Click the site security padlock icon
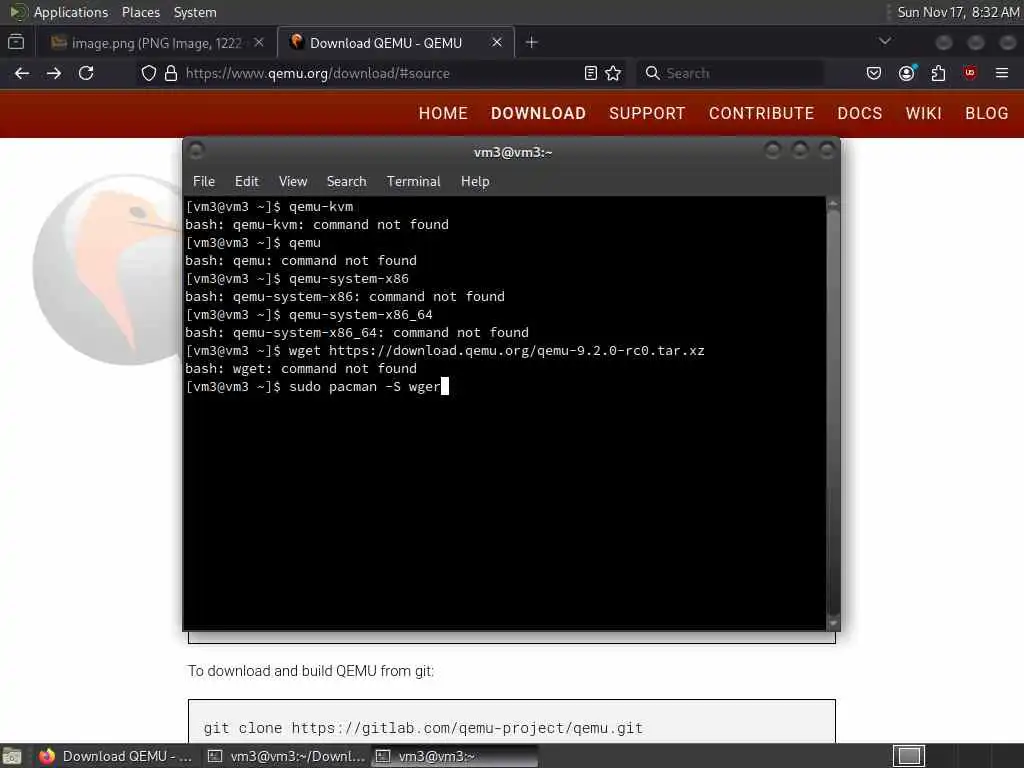The width and height of the screenshot is (1024, 768). [171, 73]
